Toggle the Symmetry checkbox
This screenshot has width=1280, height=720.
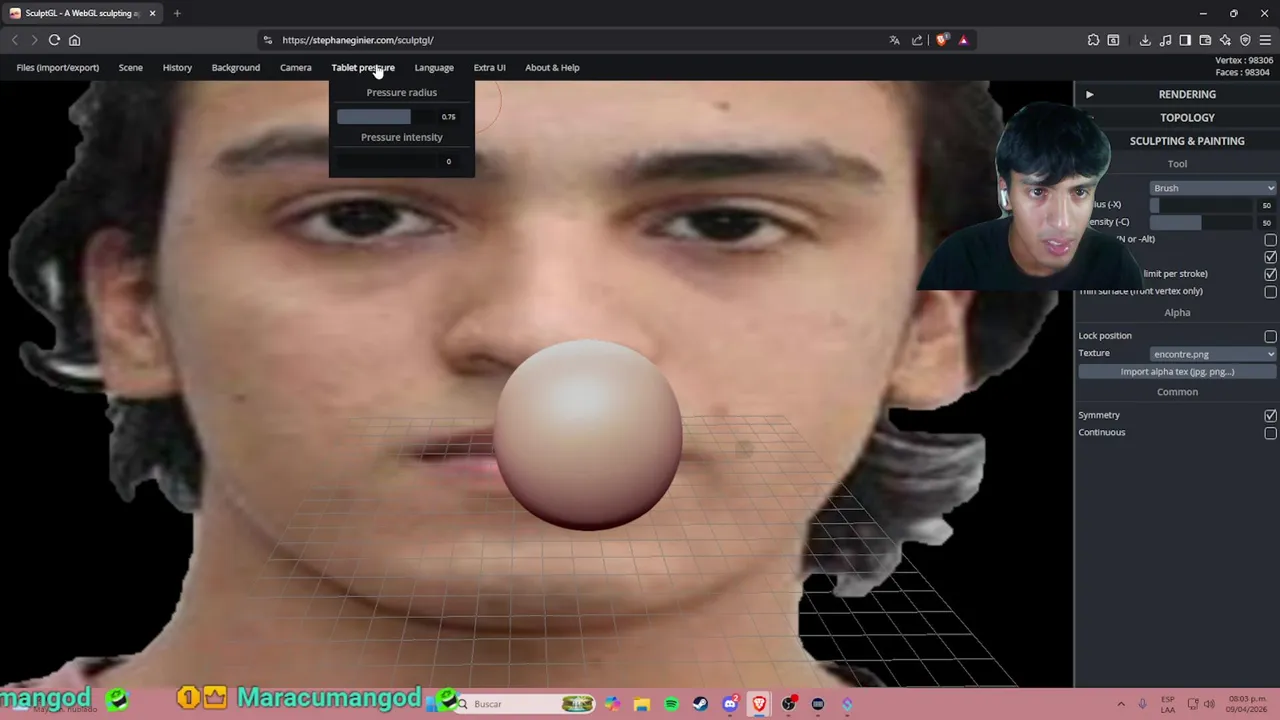coord(1270,416)
